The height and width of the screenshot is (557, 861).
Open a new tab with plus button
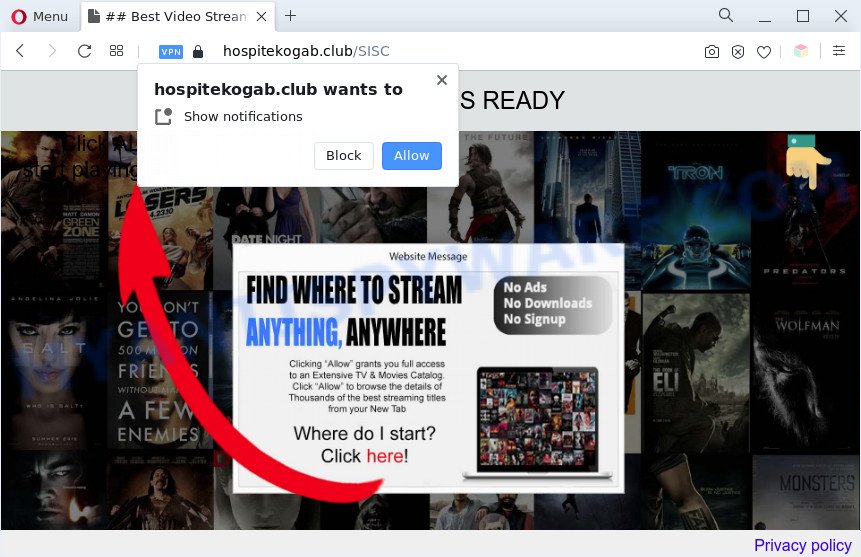(x=290, y=16)
